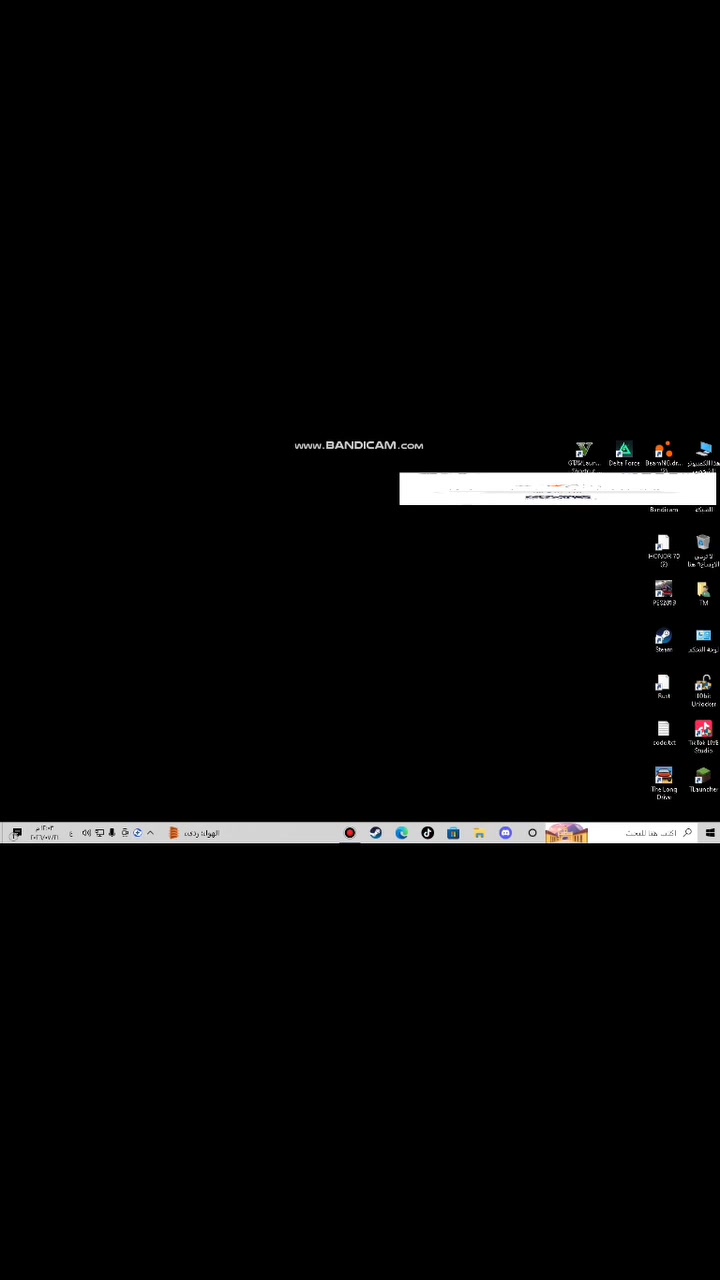The width and height of the screenshot is (720, 1280).
Task: Open the BeamNG.drive desktop shortcut
Action: point(662,456)
